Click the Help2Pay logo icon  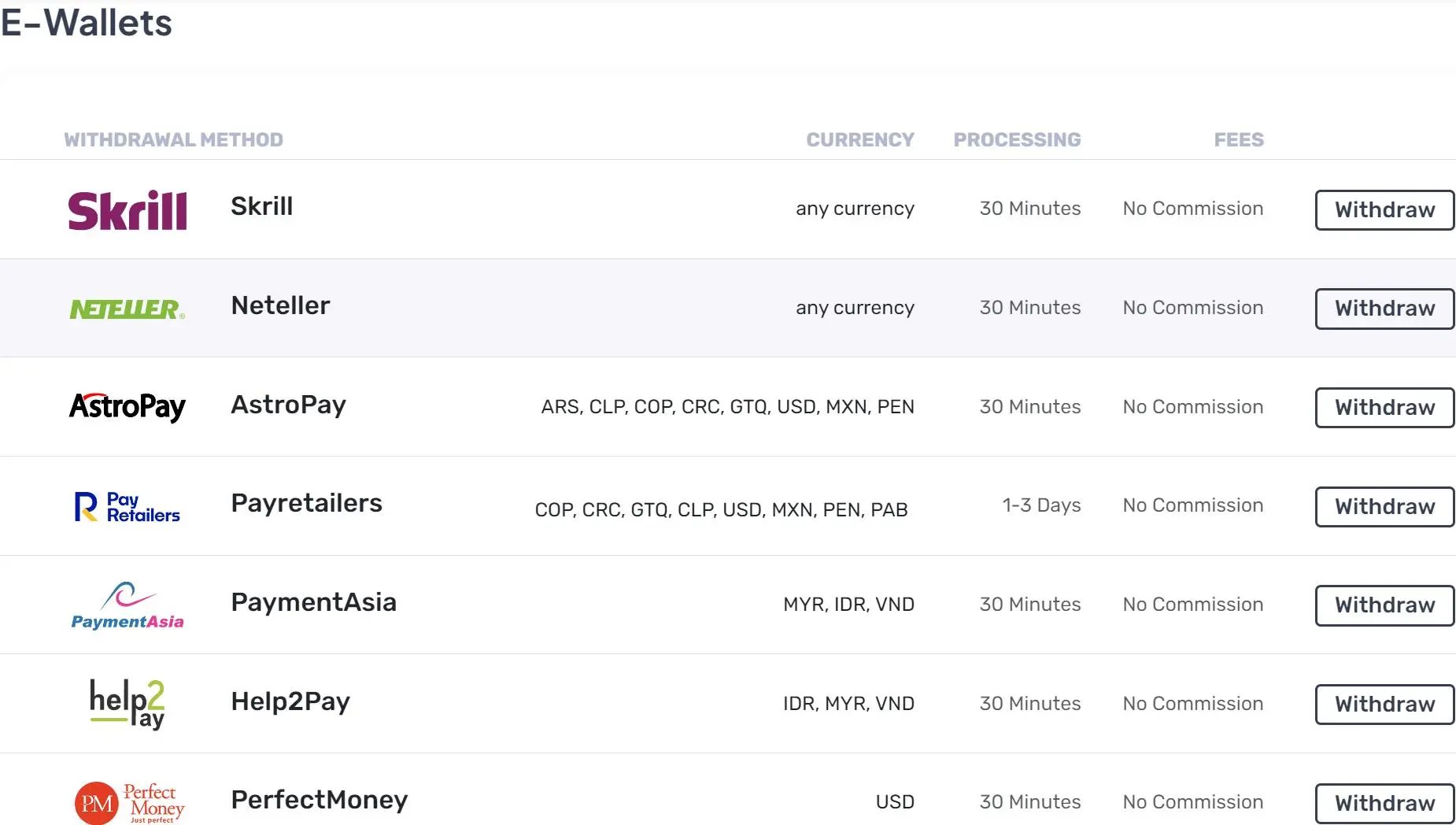pos(127,704)
